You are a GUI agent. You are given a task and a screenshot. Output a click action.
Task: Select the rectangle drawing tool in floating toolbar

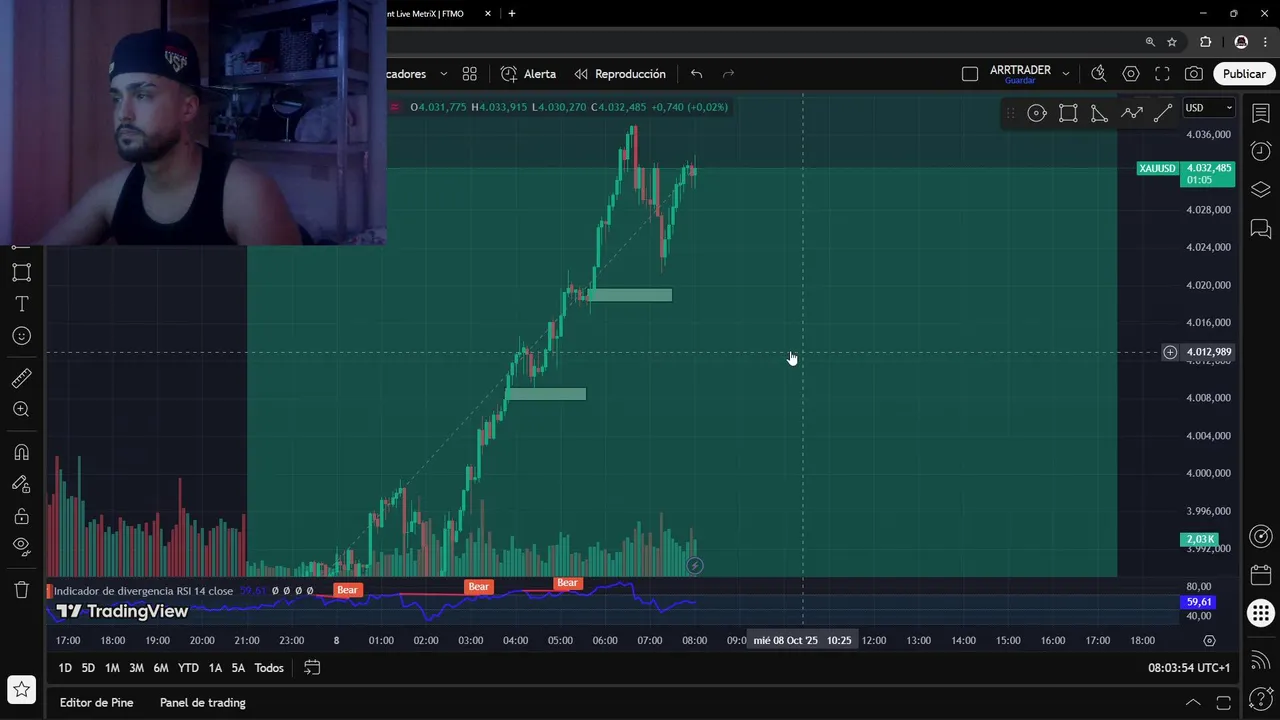click(x=1068, y=113)
